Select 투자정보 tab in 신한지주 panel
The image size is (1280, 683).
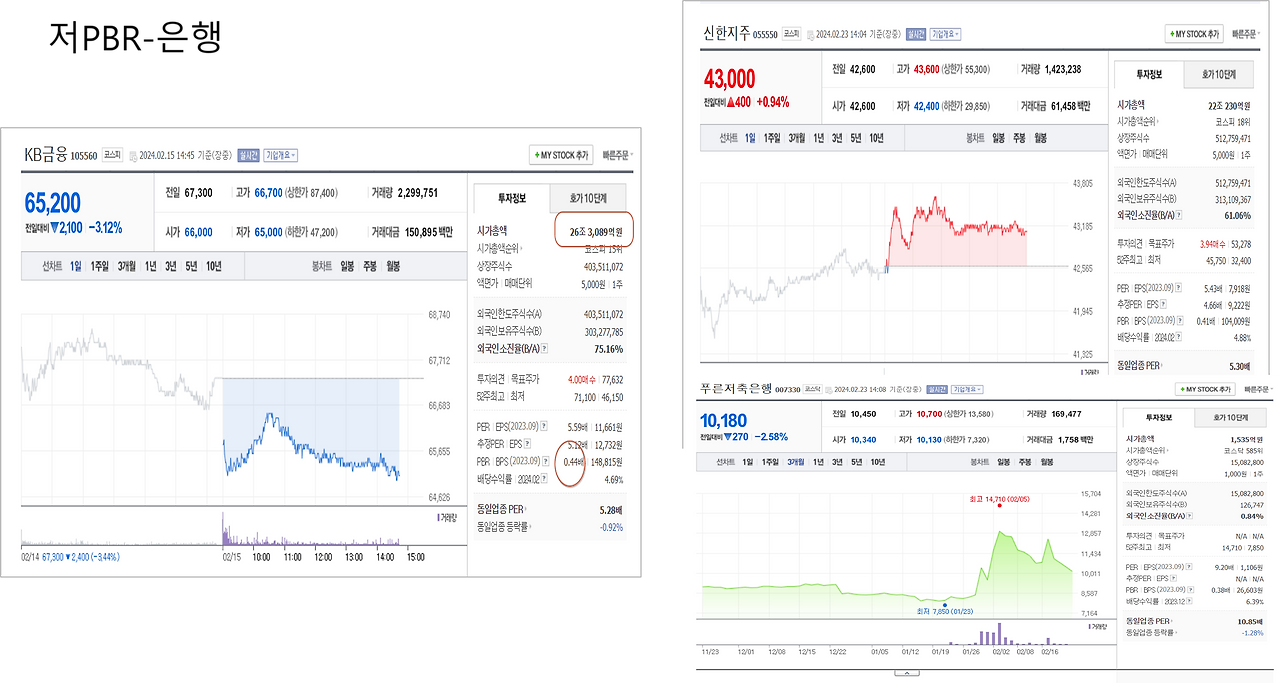point(1148,75)
